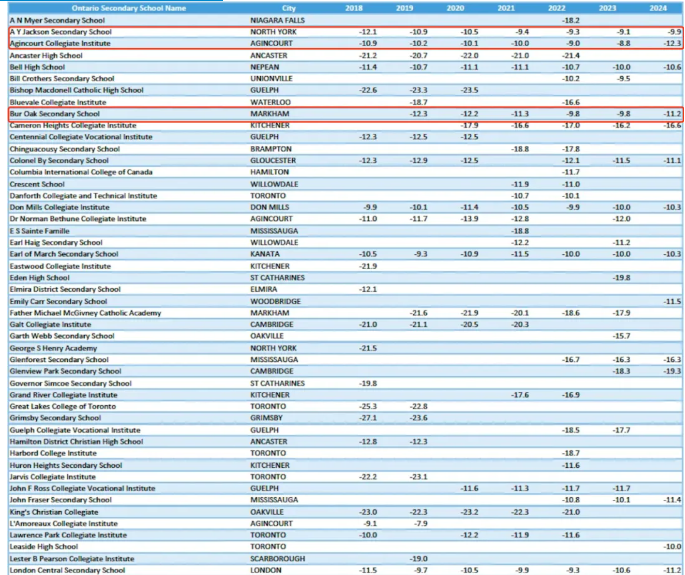Click the Ontario Secondary School Name column header

pyautogui.click(x=129, y=8)
